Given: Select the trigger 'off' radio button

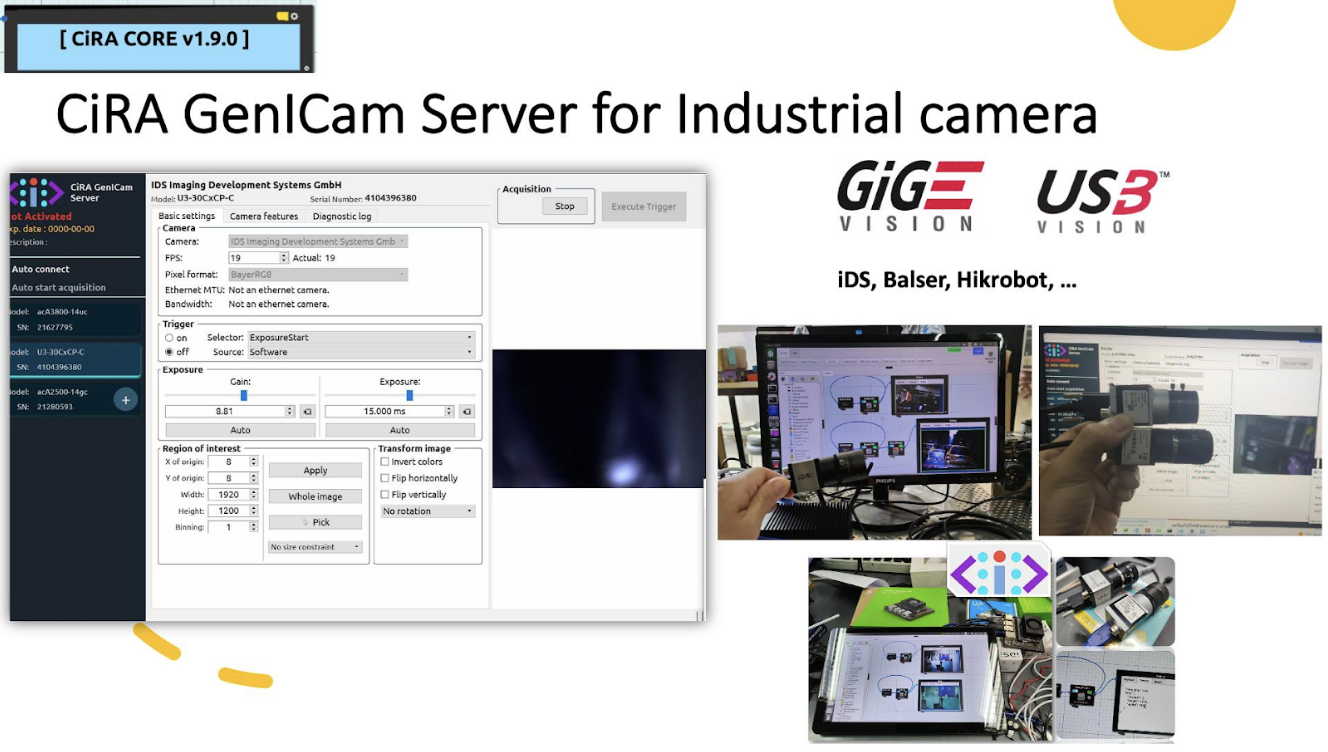Looking at the screenshot, I should (169, 352).
